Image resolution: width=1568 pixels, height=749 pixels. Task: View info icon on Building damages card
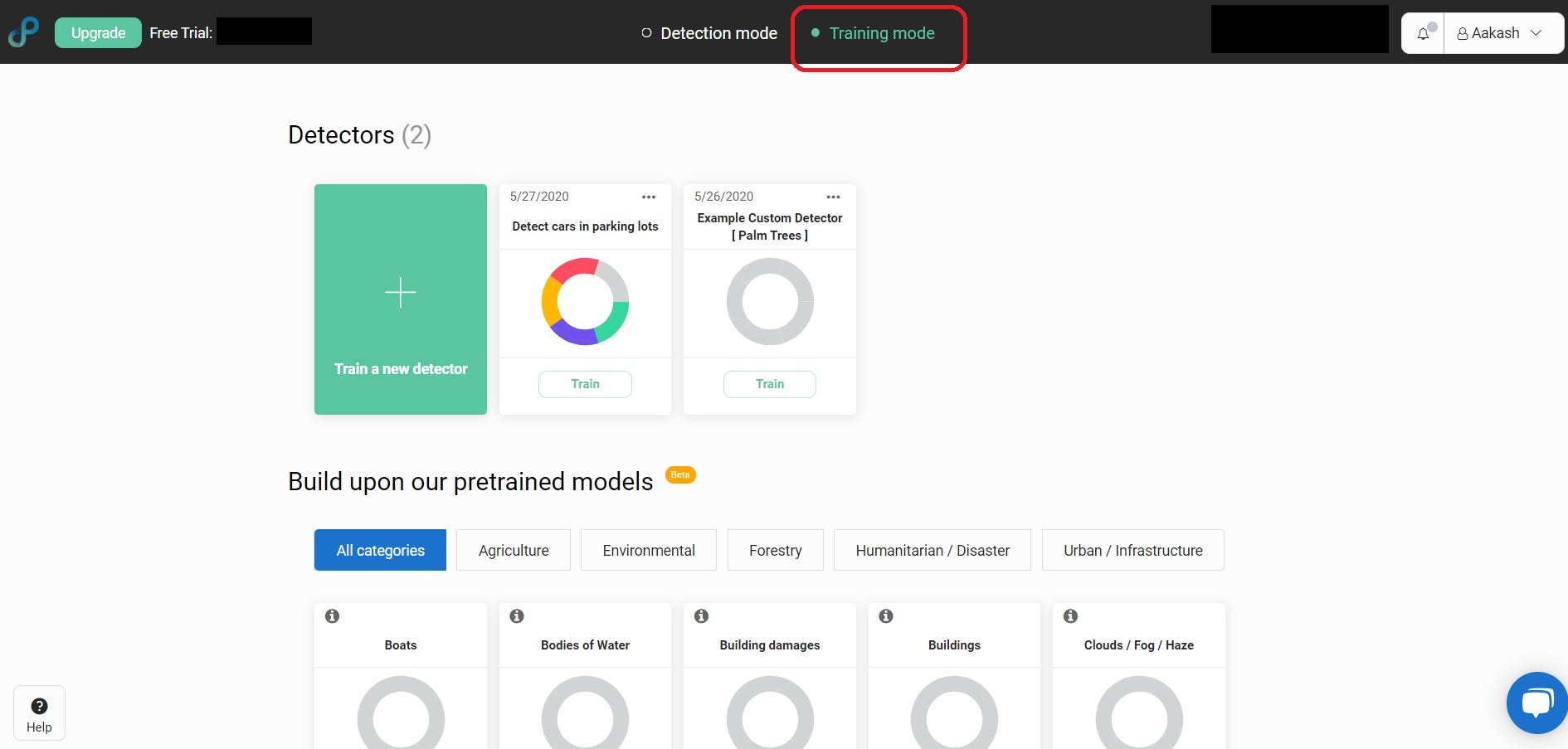coord(701,616)
